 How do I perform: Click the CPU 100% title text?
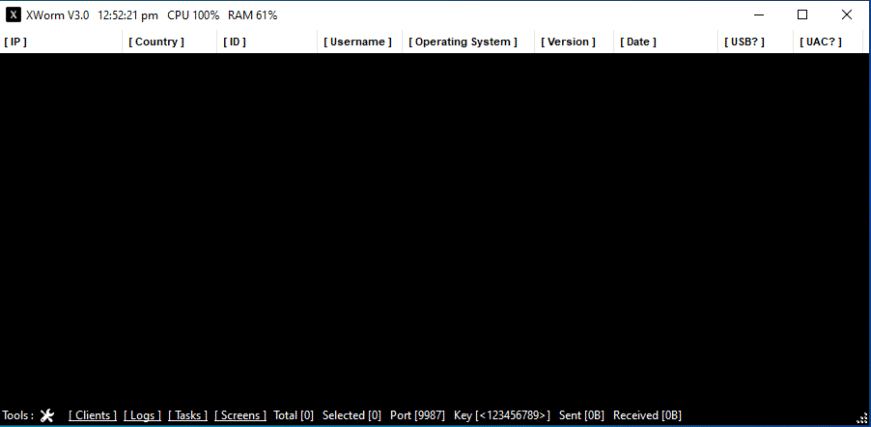point(193,16)
